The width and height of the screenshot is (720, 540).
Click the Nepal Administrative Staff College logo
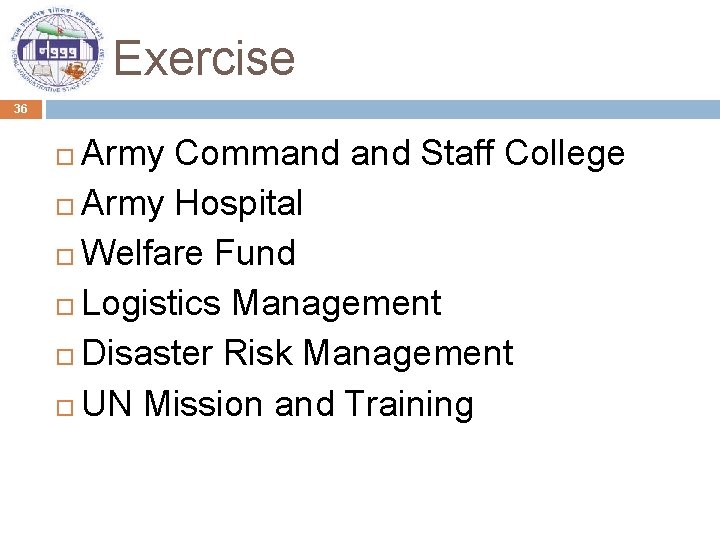57,50
